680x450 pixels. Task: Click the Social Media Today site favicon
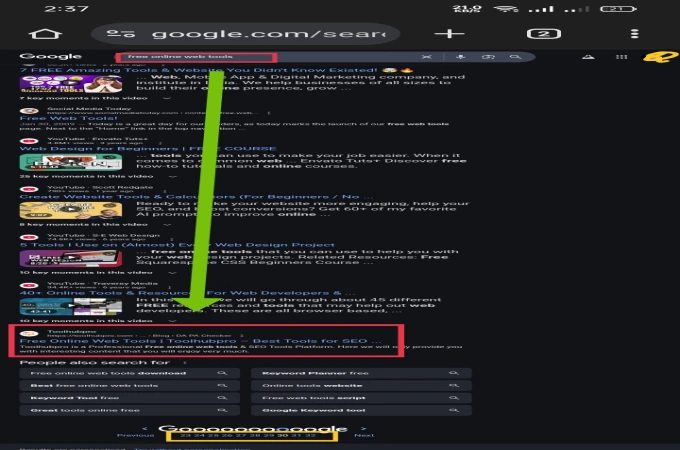coord(29,111)
